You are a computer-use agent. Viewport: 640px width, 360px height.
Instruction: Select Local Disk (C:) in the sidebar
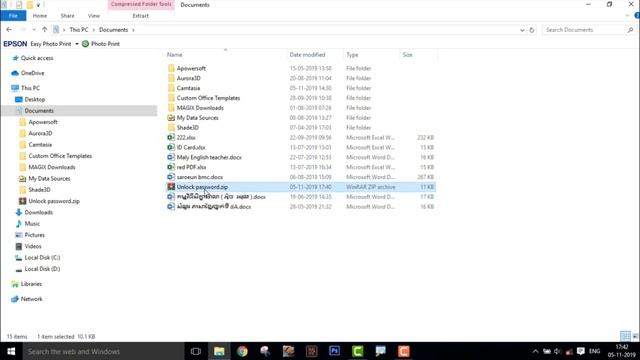point(38,258)
